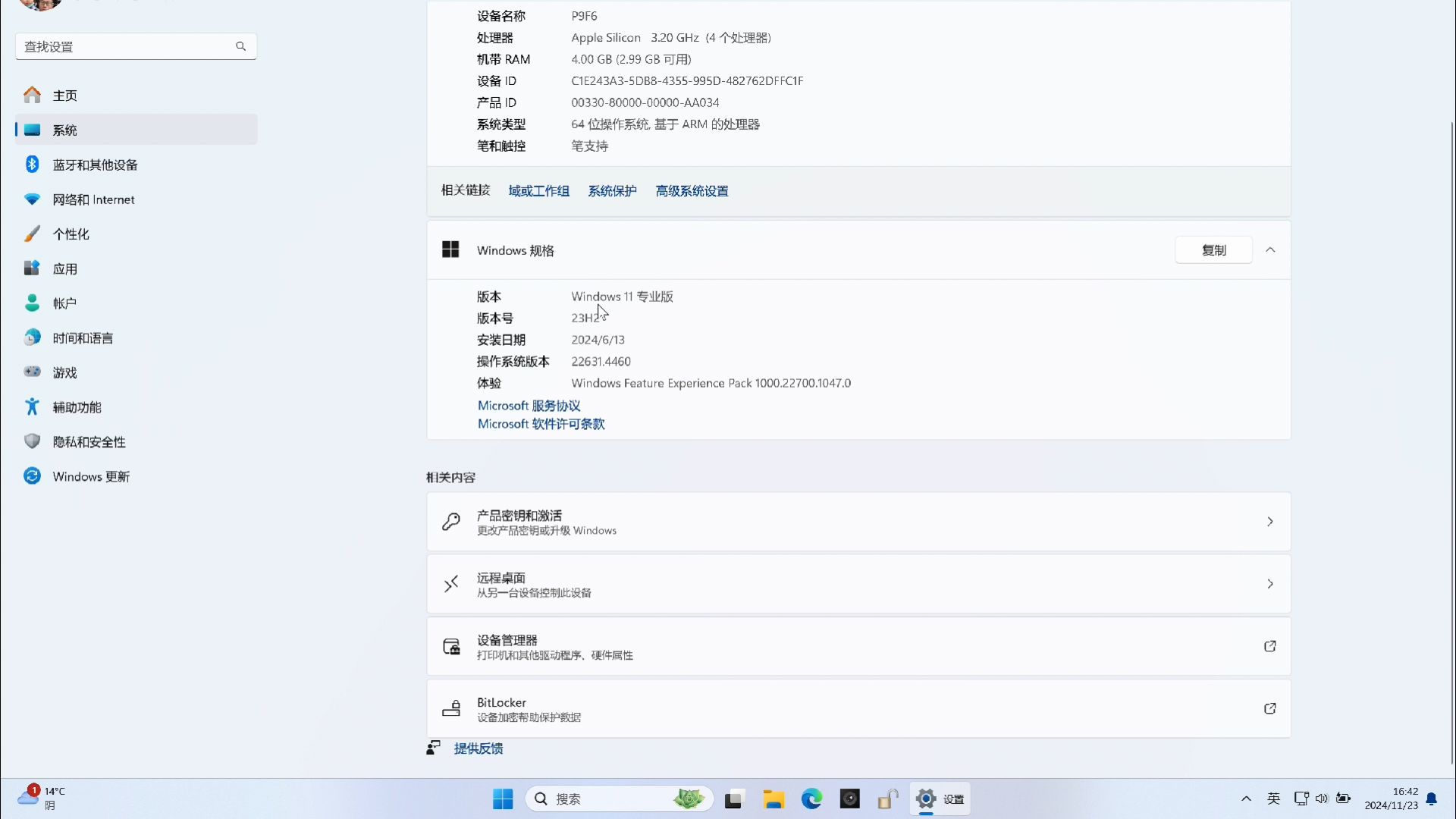Open the 域或工作组 link
This screenshot has height=819, width=1456.
pyautogui.click(x=538, y=191)
